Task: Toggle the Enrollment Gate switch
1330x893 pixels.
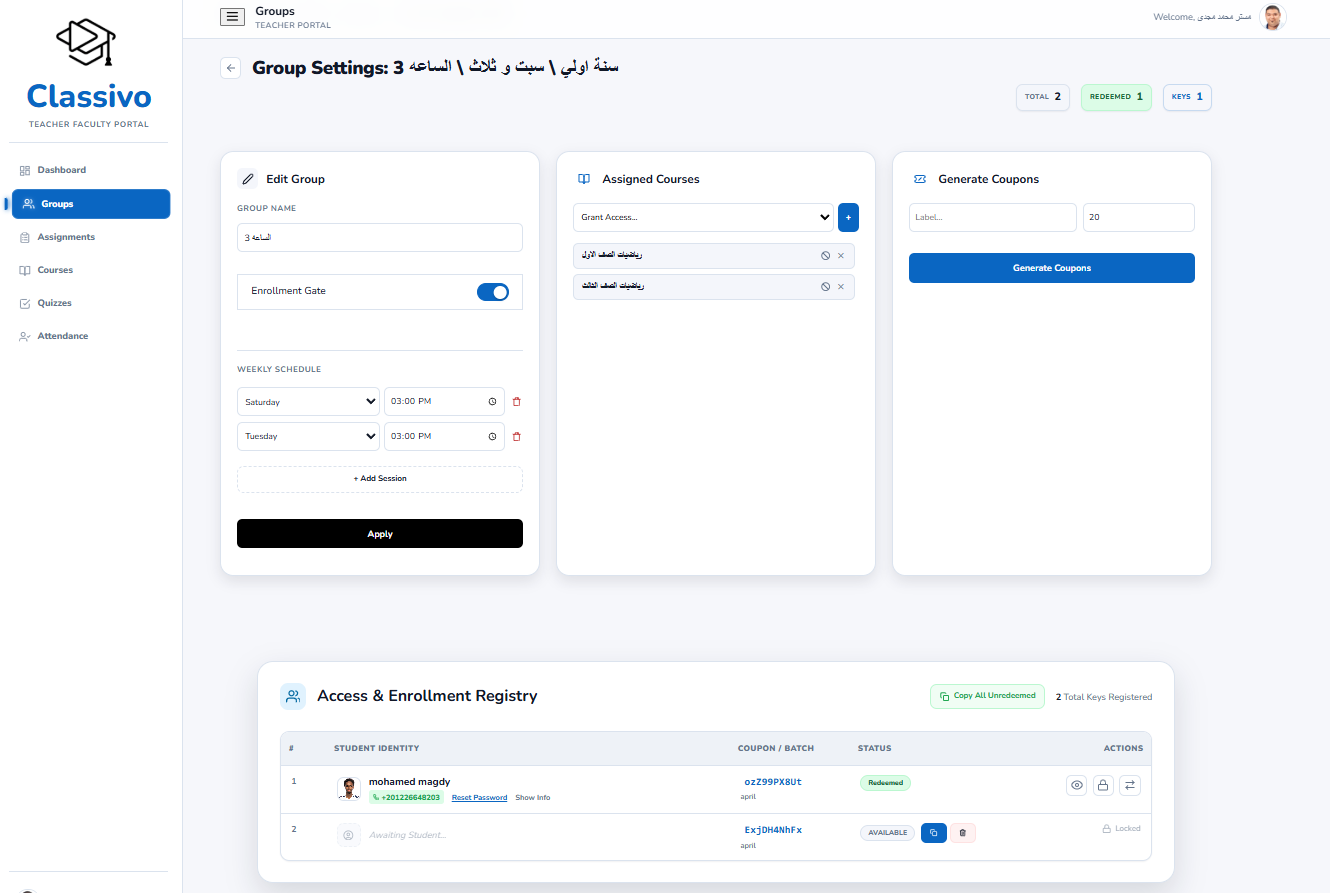Action: 493,292
